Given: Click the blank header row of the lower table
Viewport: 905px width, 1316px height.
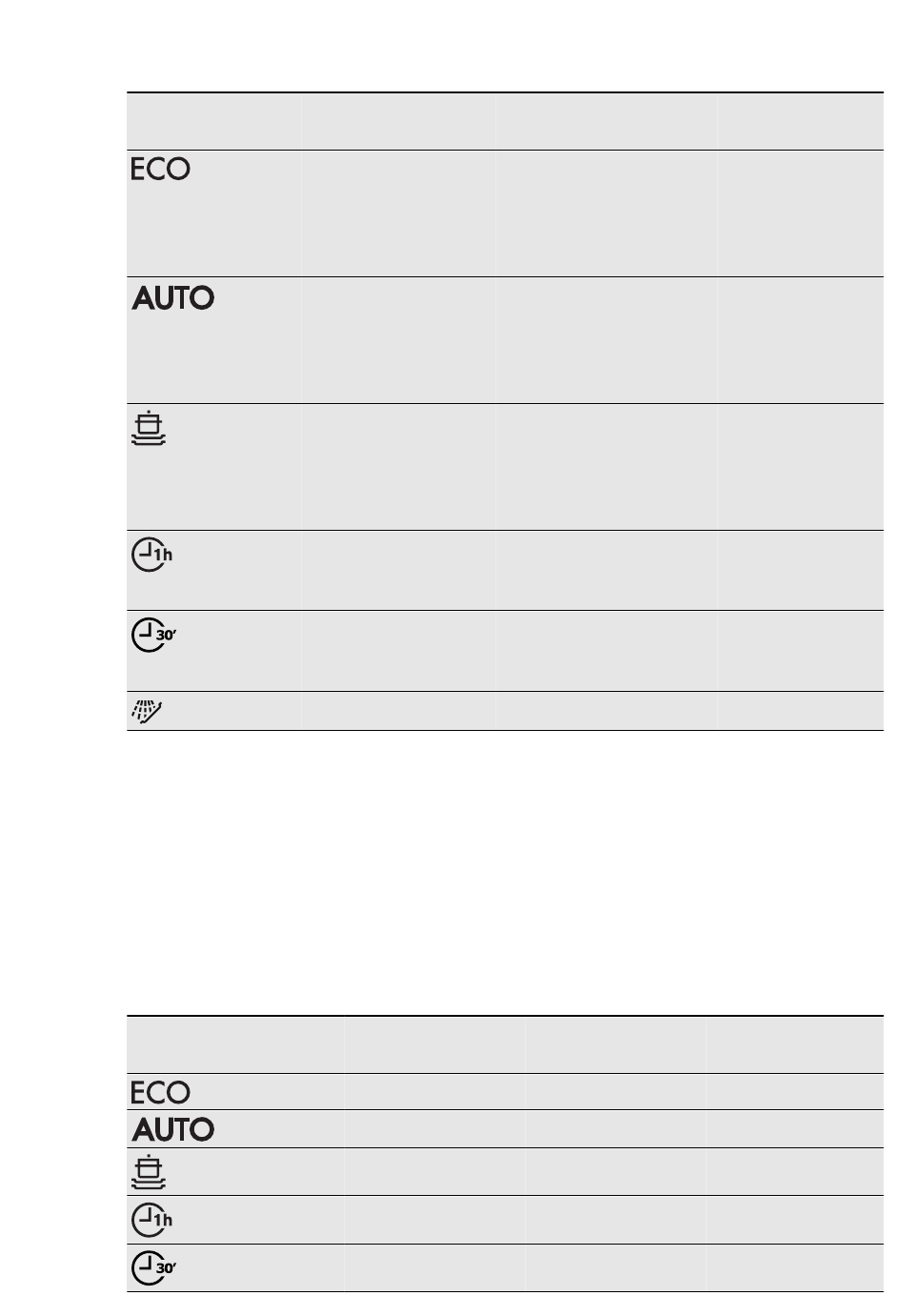Looking at the screenshot, I should pyautogui.click(x=505, y=1044).
